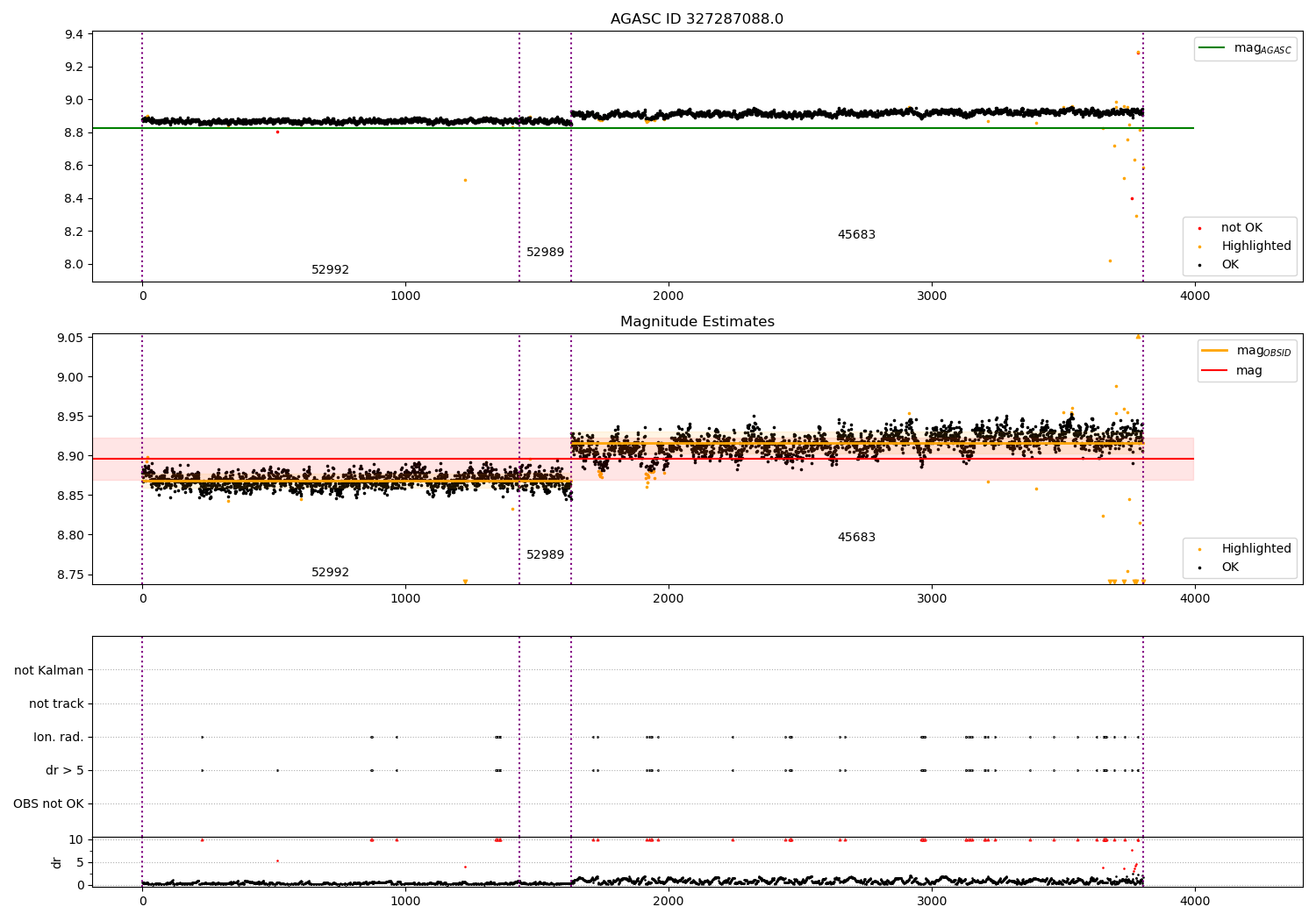Click the 8.85 tick on middle plot
This screenshot has width=1316, height=921.
click(x=70, y=496)
